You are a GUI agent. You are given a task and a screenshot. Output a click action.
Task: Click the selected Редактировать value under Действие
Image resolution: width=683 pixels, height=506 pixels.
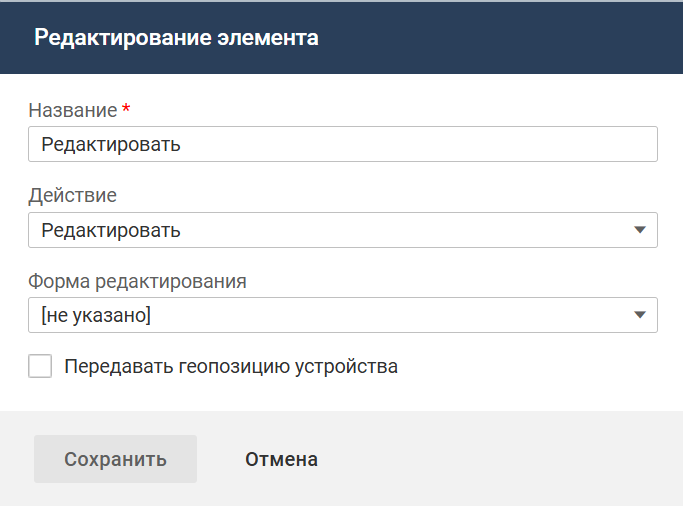click(111, 230)
